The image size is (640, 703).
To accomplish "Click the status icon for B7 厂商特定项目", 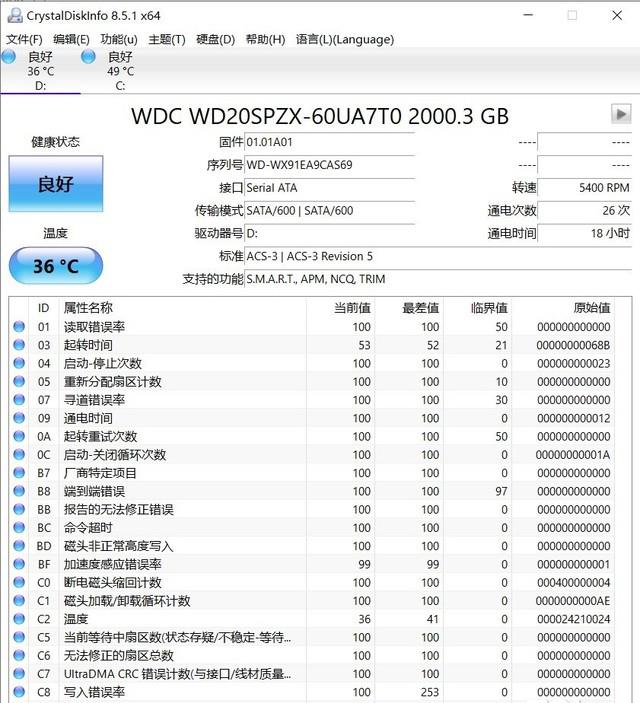I will [19, 473].
